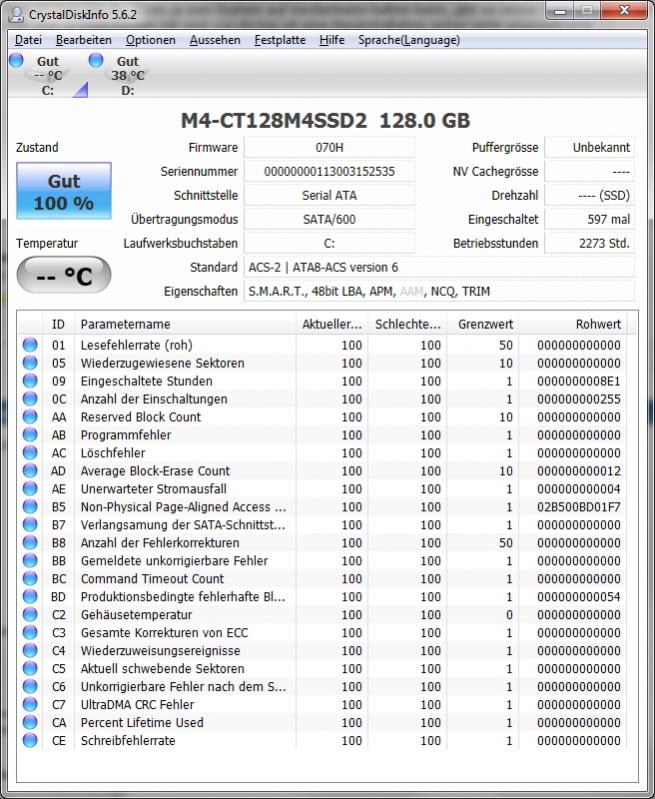Click status icon for Produktionsbedingte fehlerhafte Bl...

point(30,597)
